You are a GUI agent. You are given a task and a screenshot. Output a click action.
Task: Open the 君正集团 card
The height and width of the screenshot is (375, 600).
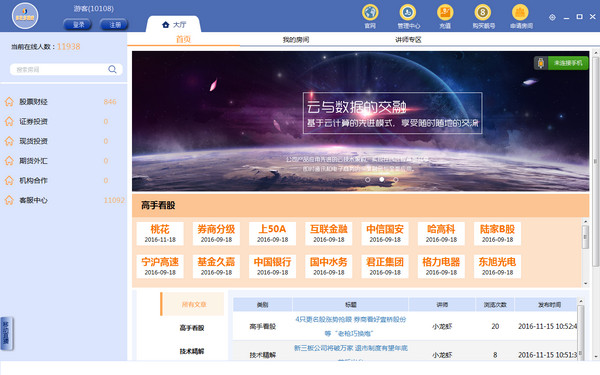(x=385, y=266)
